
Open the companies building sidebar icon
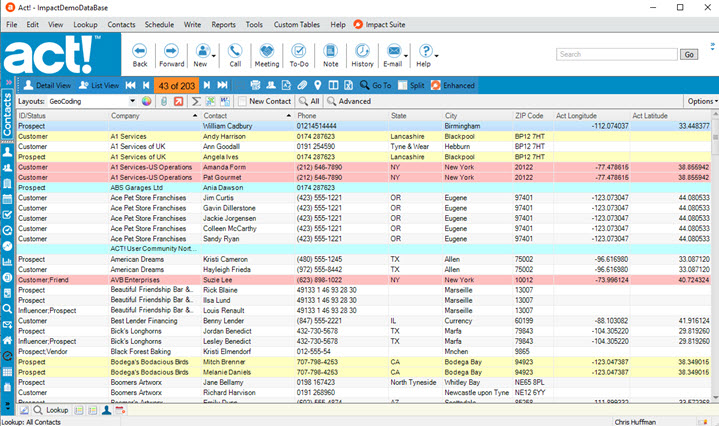[x=7, y=183]
